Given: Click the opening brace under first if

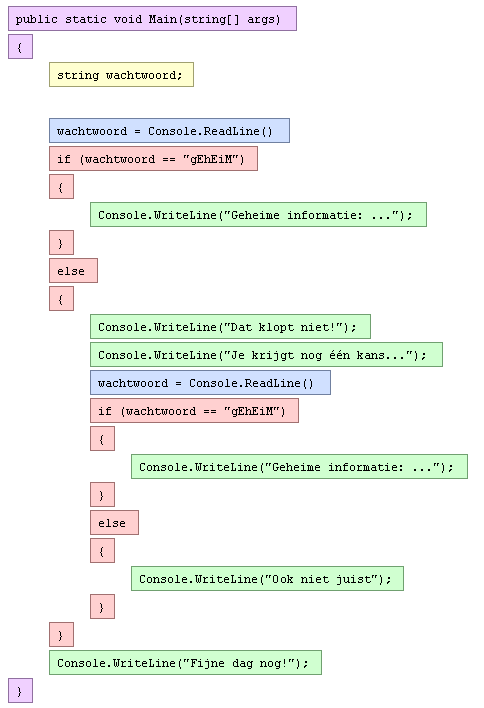Looking at the screenshot, I should click(x=61, y=186).
